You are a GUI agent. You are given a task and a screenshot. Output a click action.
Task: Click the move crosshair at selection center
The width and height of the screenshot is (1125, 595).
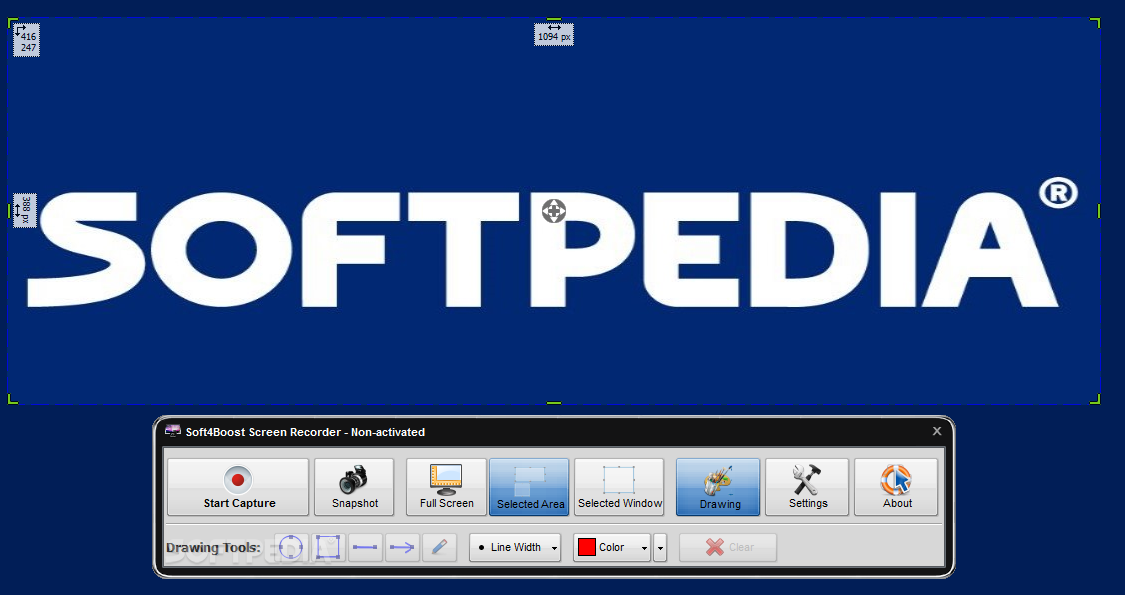(x=554, y=211)
